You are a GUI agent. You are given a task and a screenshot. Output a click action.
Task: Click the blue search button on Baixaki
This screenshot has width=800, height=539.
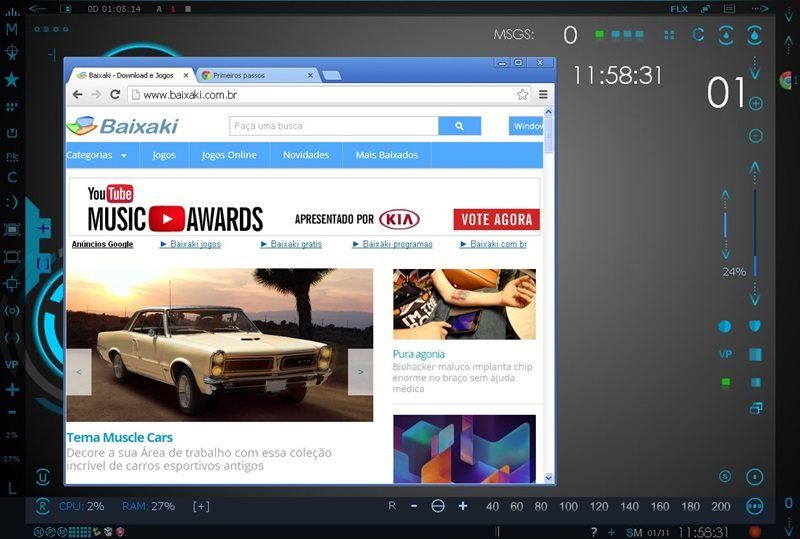click(459, 126)
